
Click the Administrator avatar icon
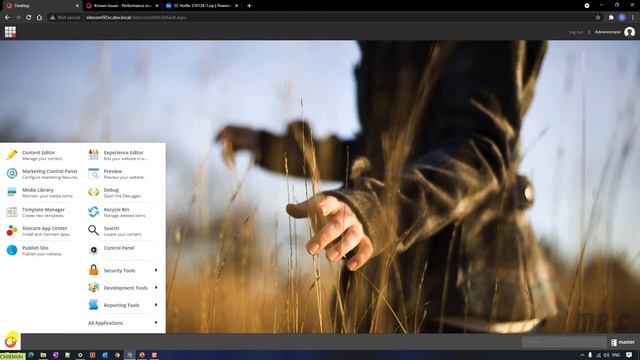point(629,32)
